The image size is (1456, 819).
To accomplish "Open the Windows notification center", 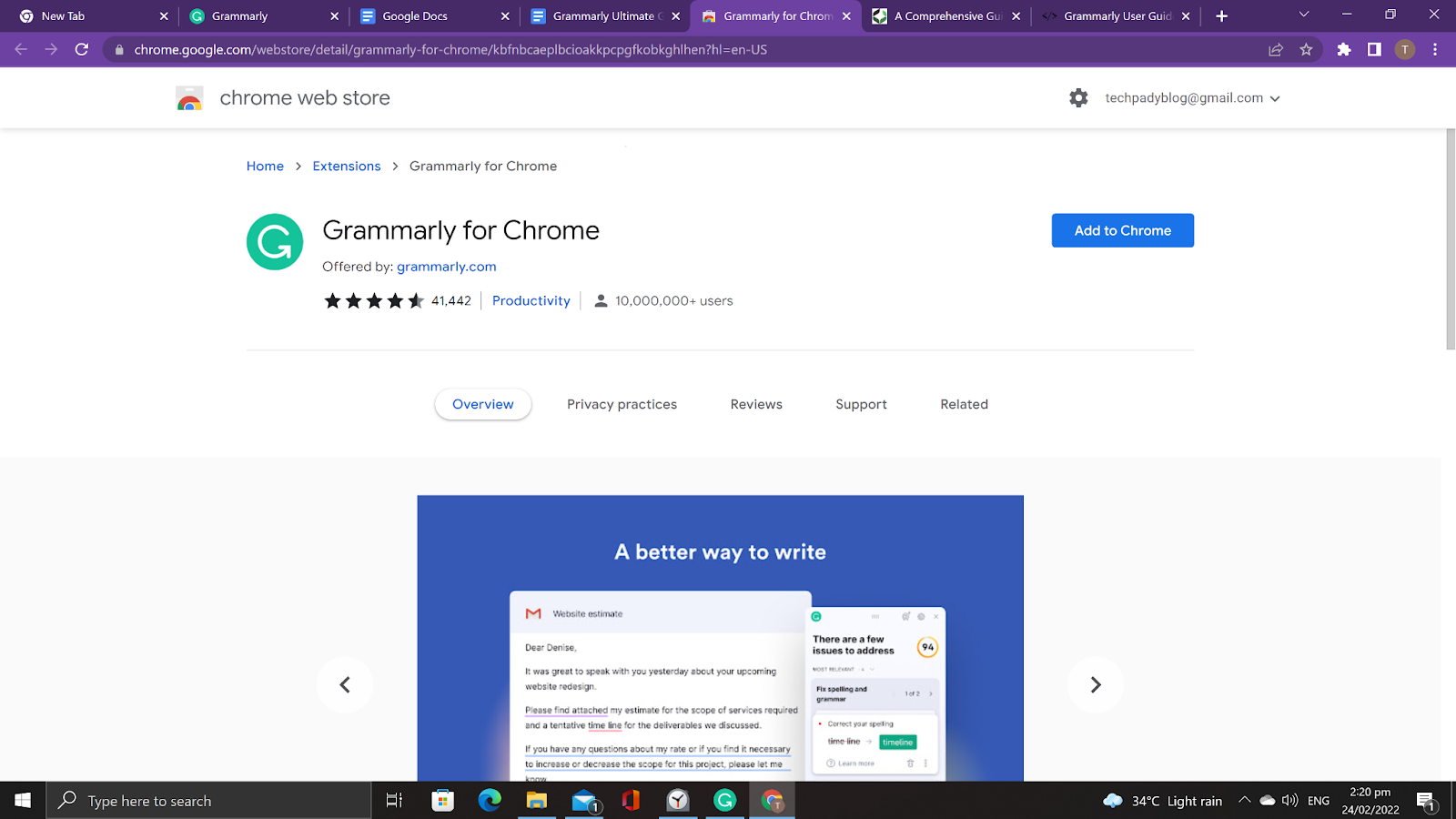I will point(1426,801).
